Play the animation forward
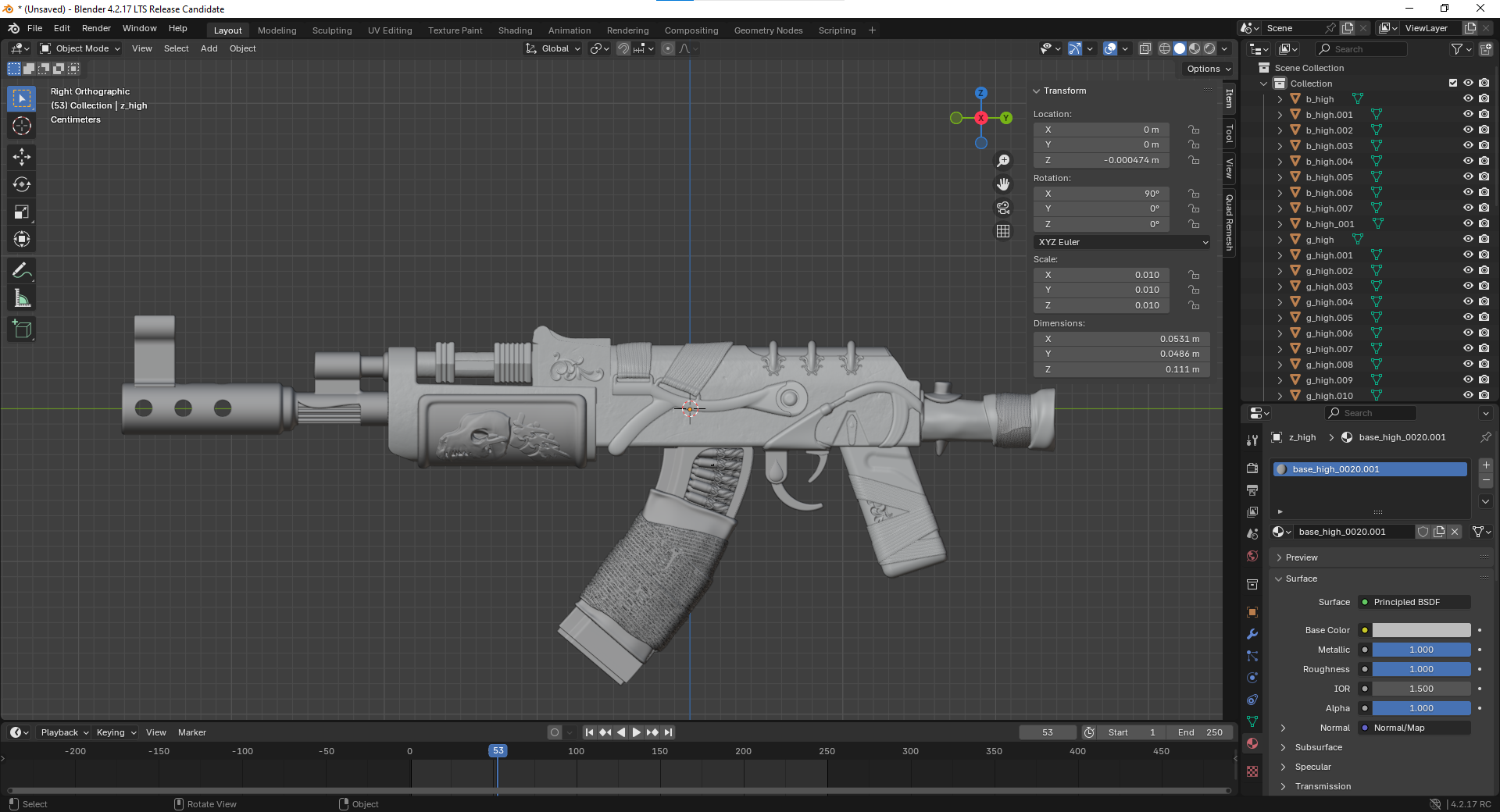Screen dimensions: 1500x812 [636, 732]
